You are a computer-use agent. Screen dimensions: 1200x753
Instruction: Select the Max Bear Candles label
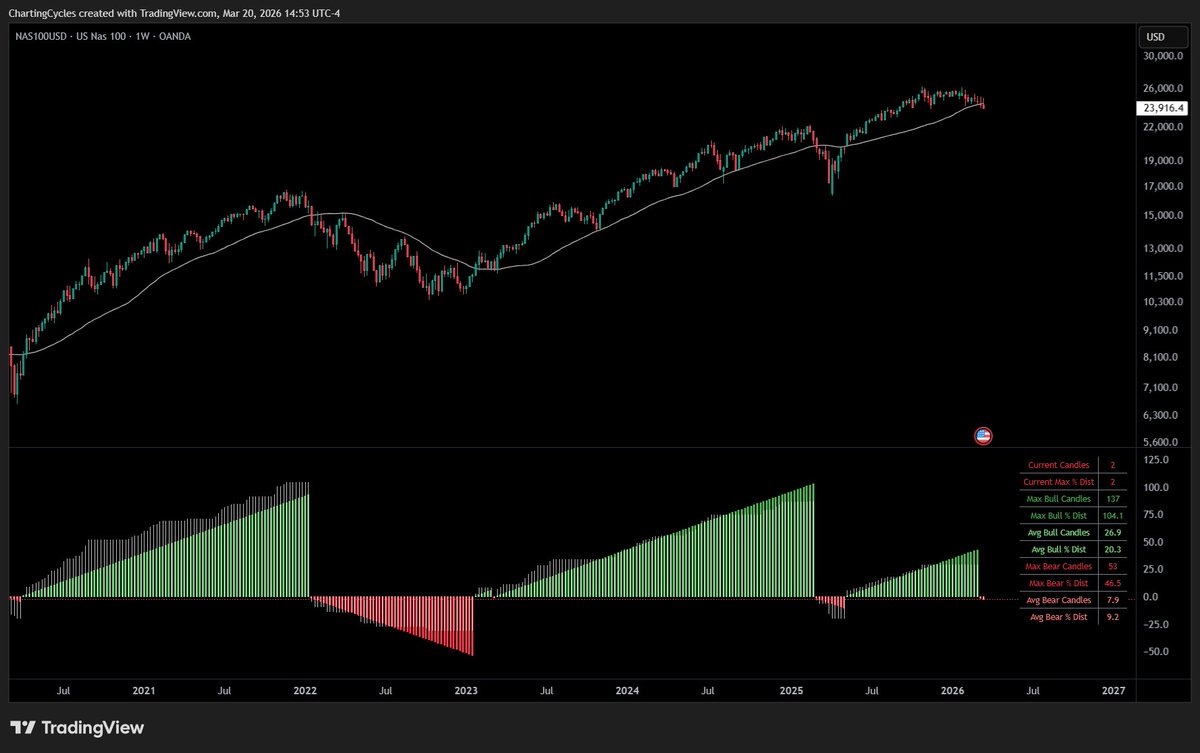click(x=1059, y=567)
